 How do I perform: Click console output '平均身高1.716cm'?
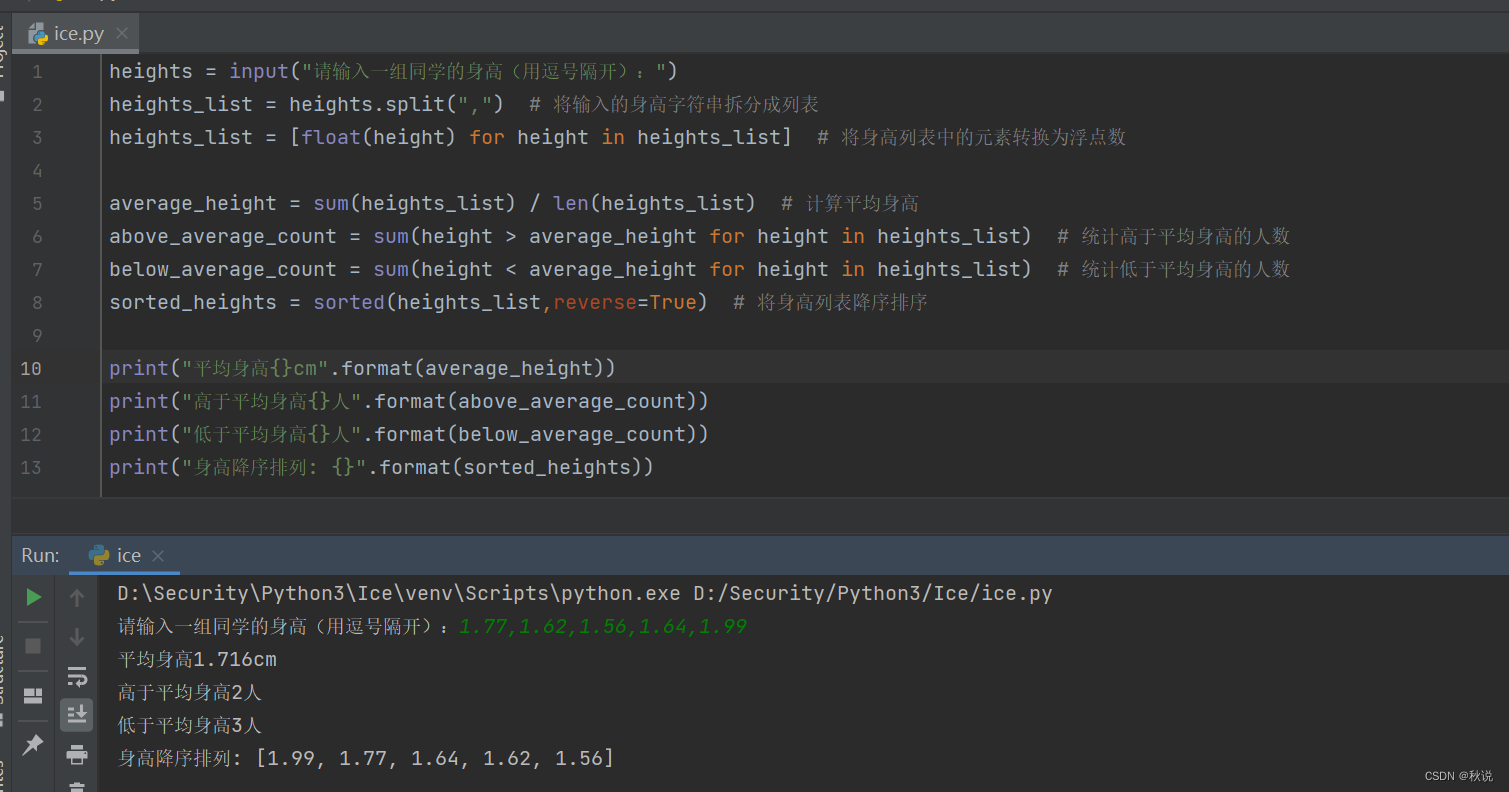pyautogui.click(x=197, y=660)
